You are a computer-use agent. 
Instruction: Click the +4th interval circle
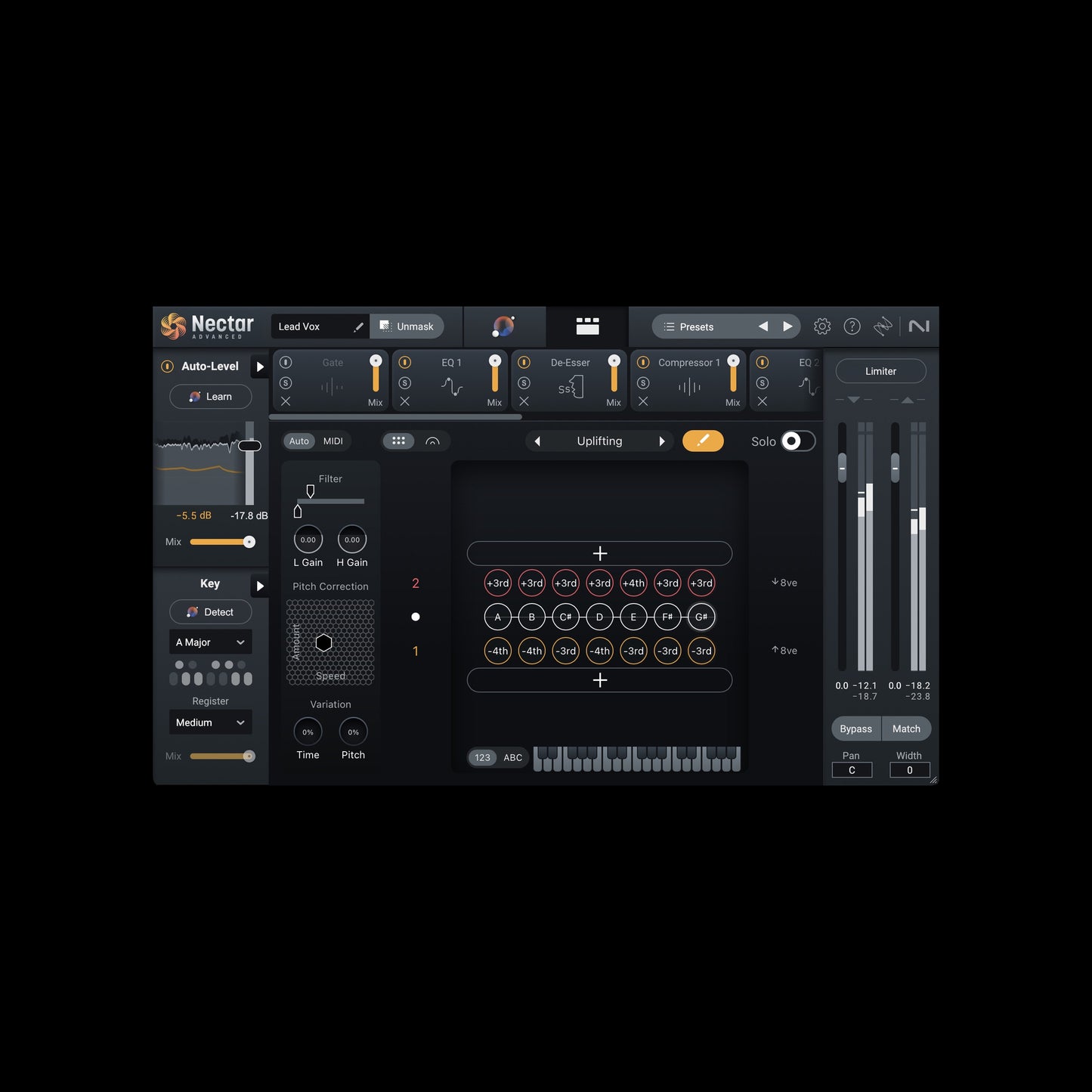(633, 583)
